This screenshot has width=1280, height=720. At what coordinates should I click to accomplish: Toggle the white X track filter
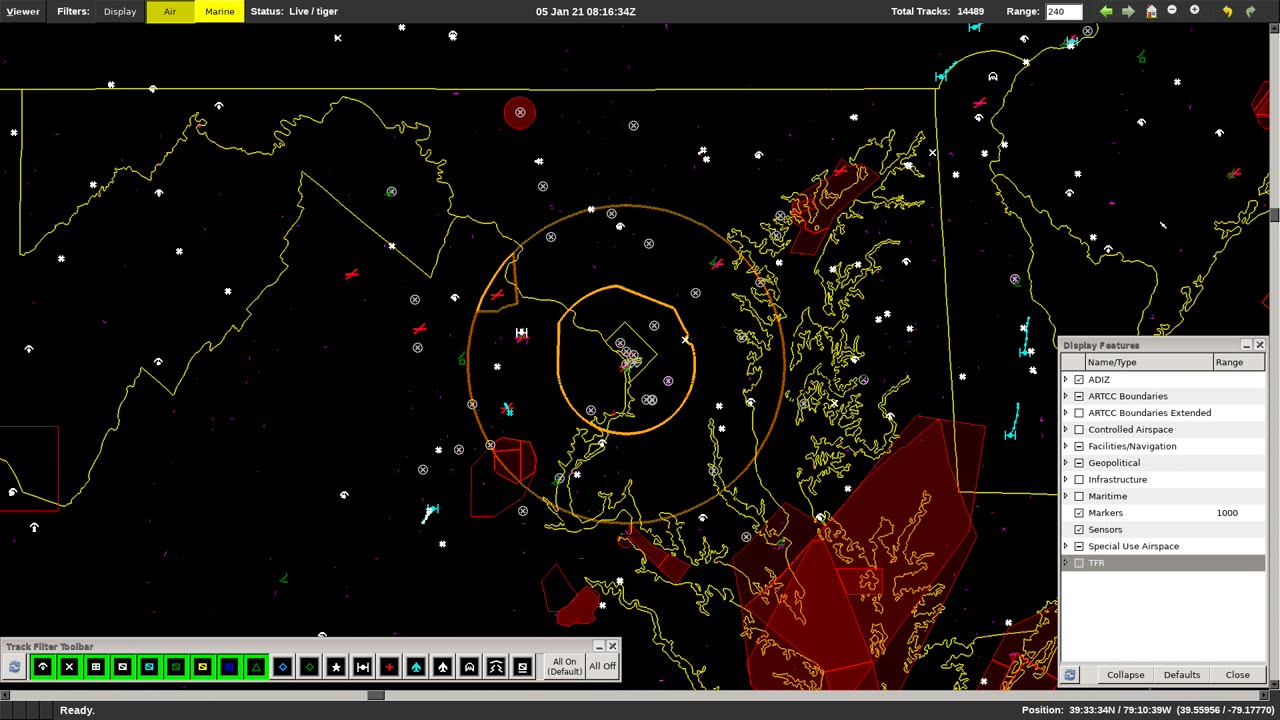pyautogui.click(x=69, y=667)
